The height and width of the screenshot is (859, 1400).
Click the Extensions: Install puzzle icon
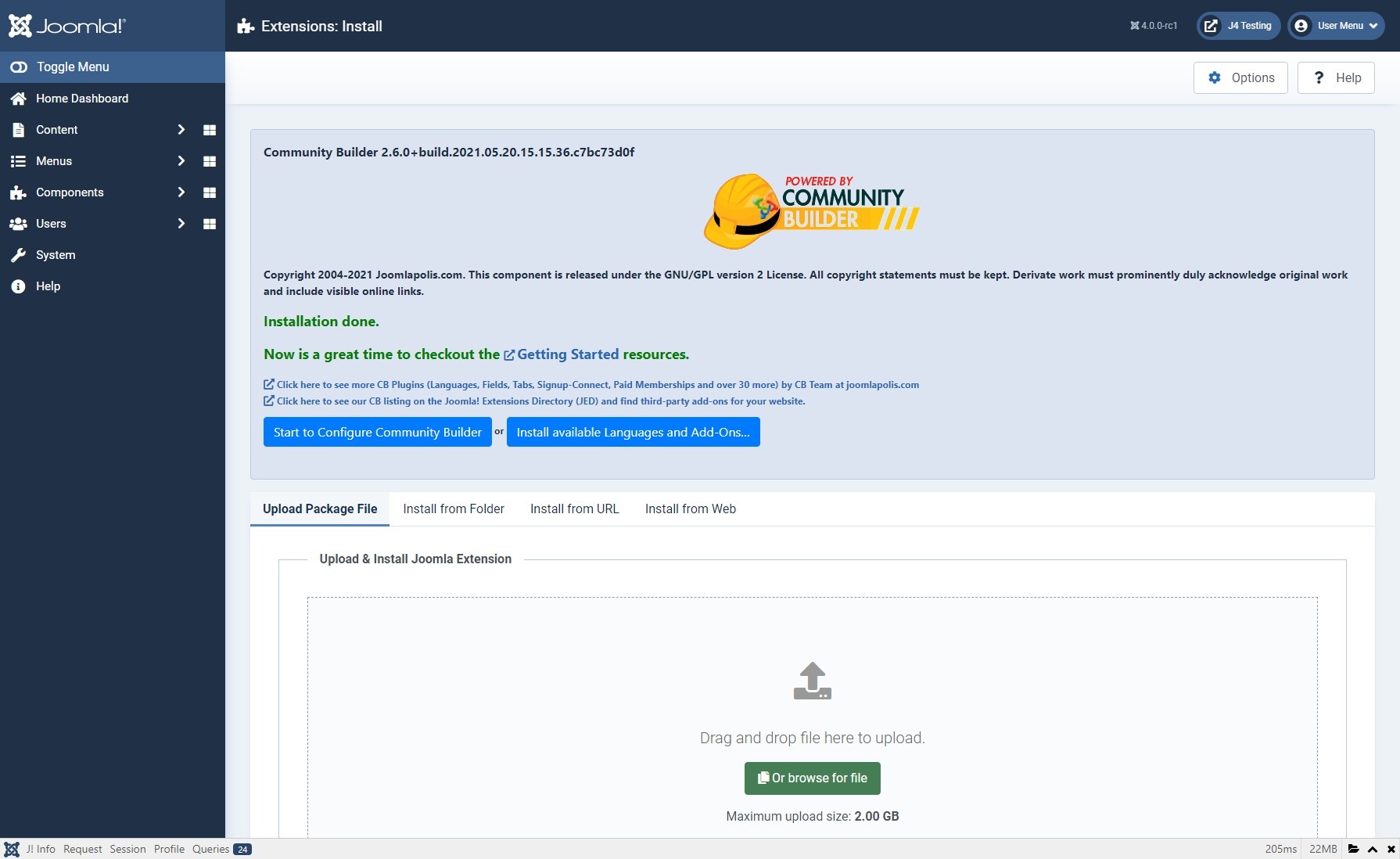[246, 26]
